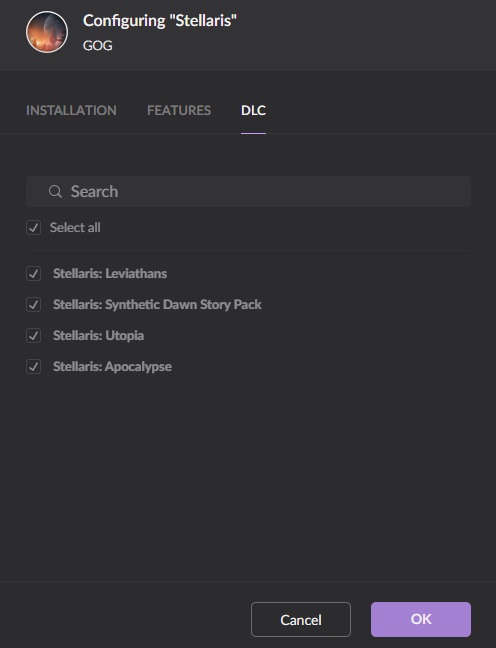496x648 pixels.
Task: Focus the DLC Search input field
Action: click(248, 192)
